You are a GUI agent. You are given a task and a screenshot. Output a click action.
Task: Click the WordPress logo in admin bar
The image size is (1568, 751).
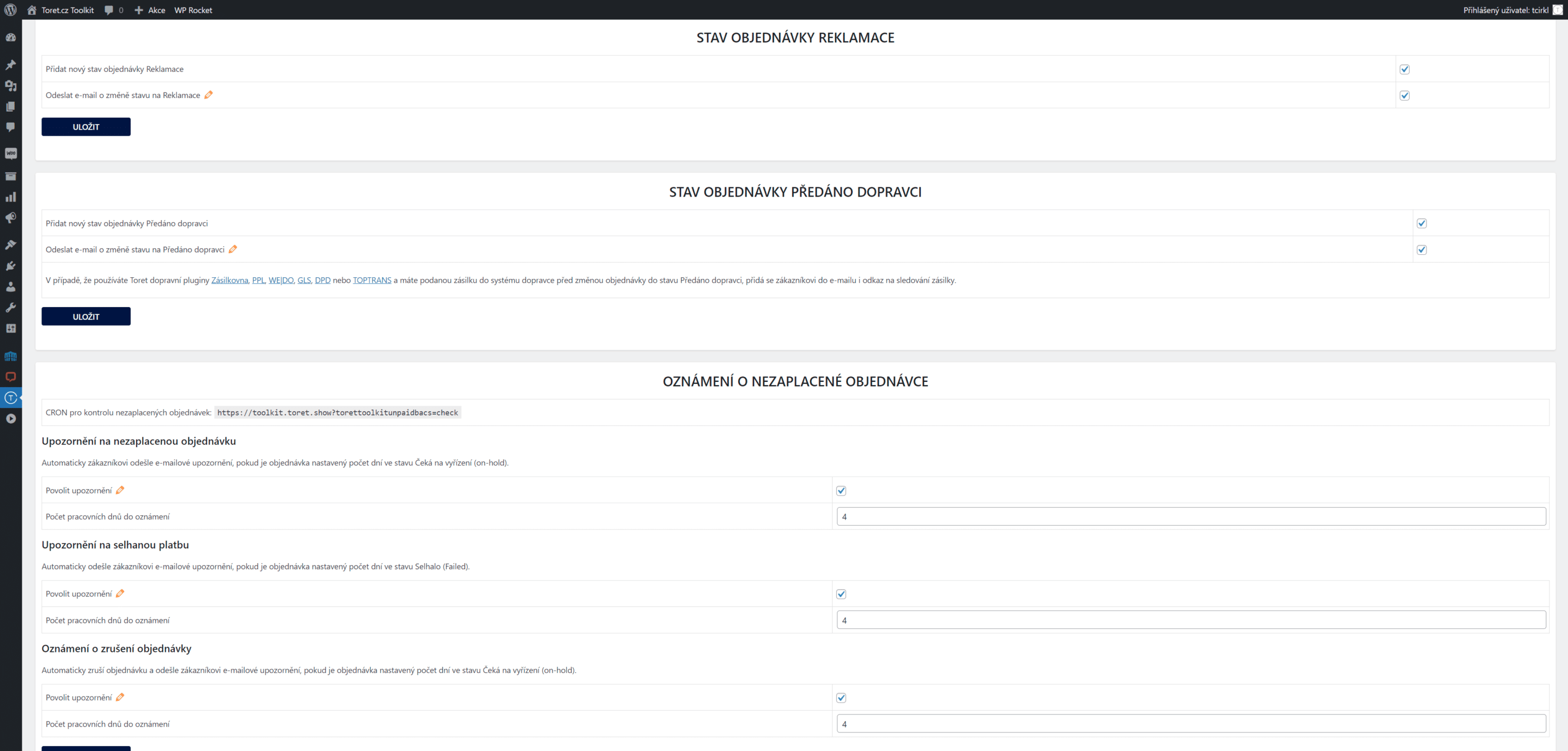[10, 10]
